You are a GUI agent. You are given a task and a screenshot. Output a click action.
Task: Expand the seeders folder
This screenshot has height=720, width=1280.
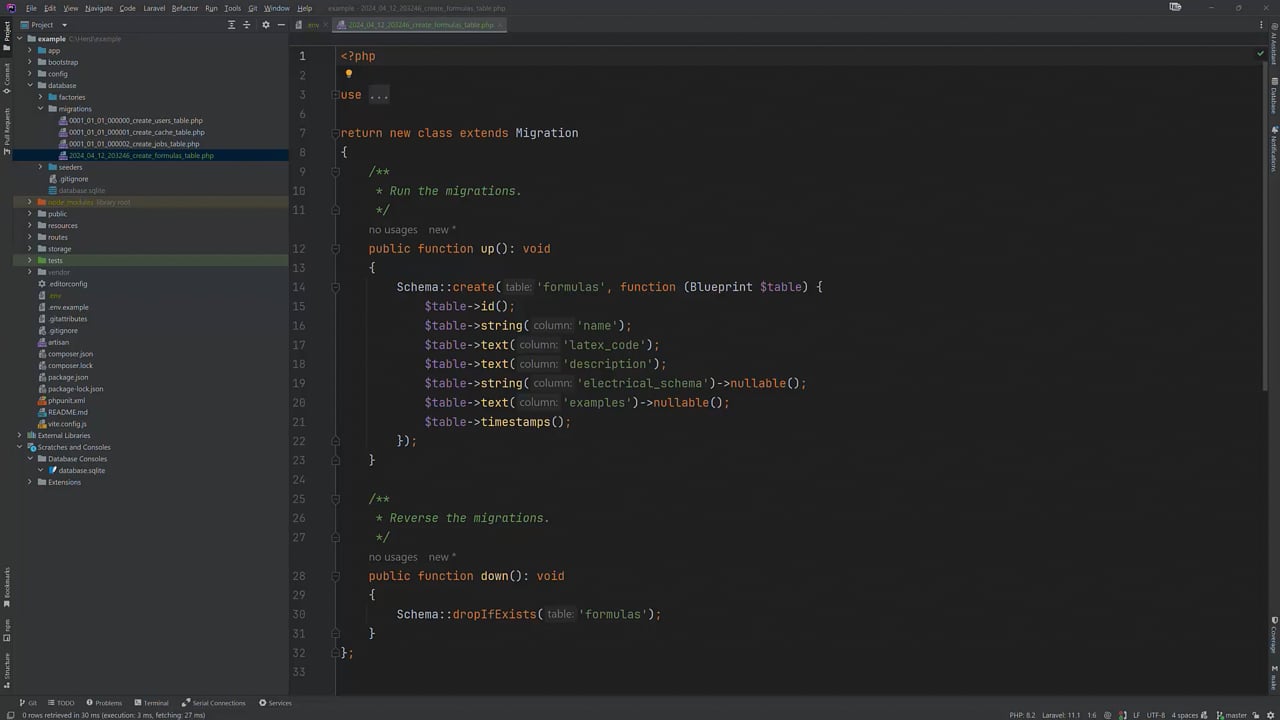[x=41, y=167]
